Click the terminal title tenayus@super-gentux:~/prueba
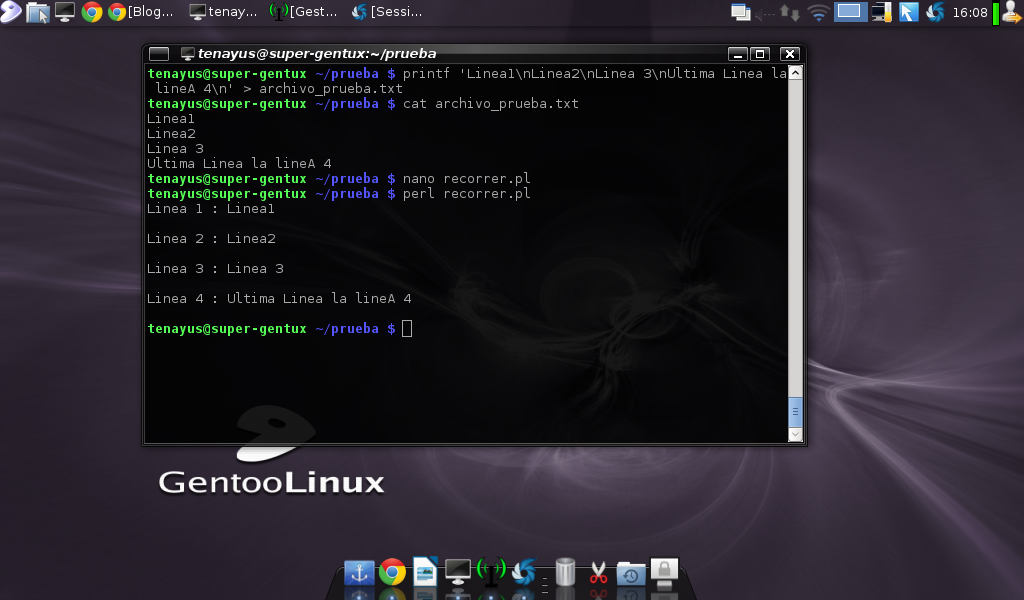1024x600 pixels. [x=317, y=54]
